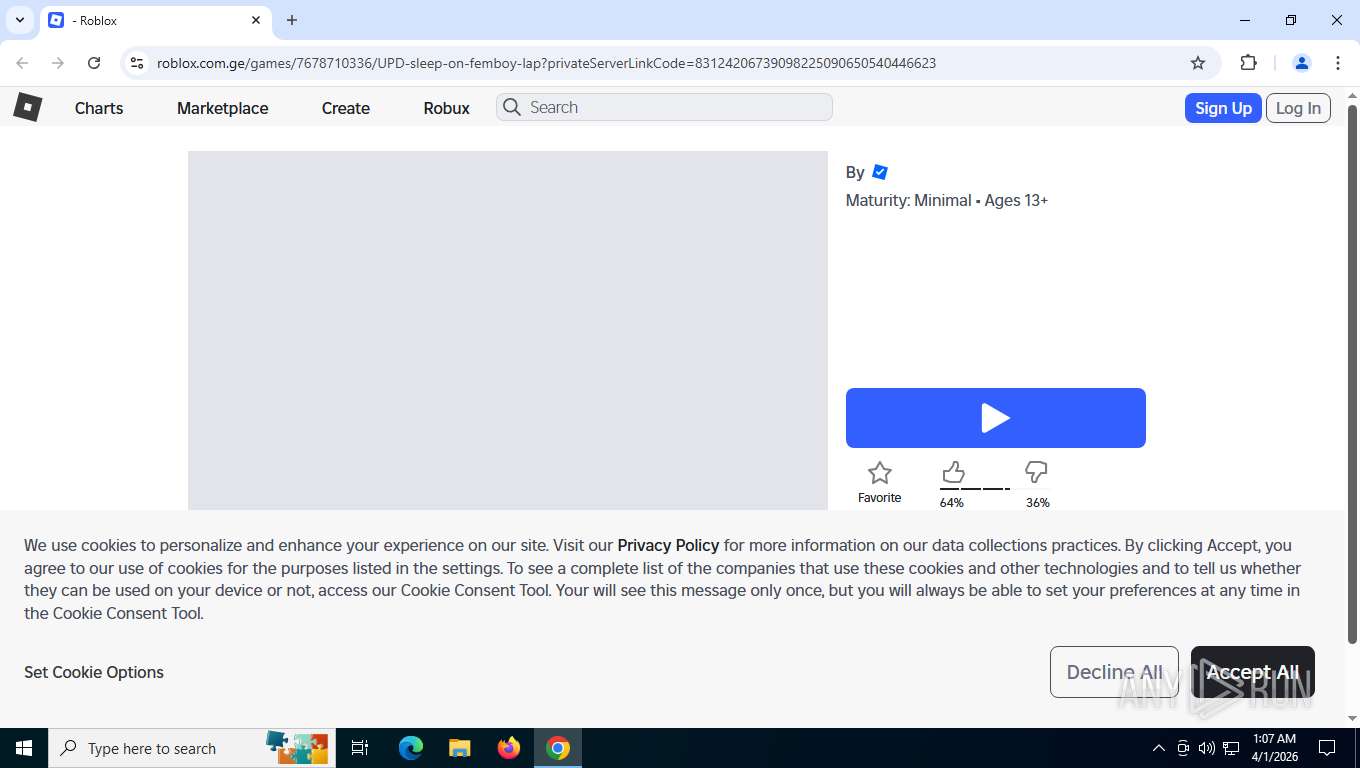Launch Microsoft Edge from taskbar
The image size is (1360, 768).
[x=411, y=748]
